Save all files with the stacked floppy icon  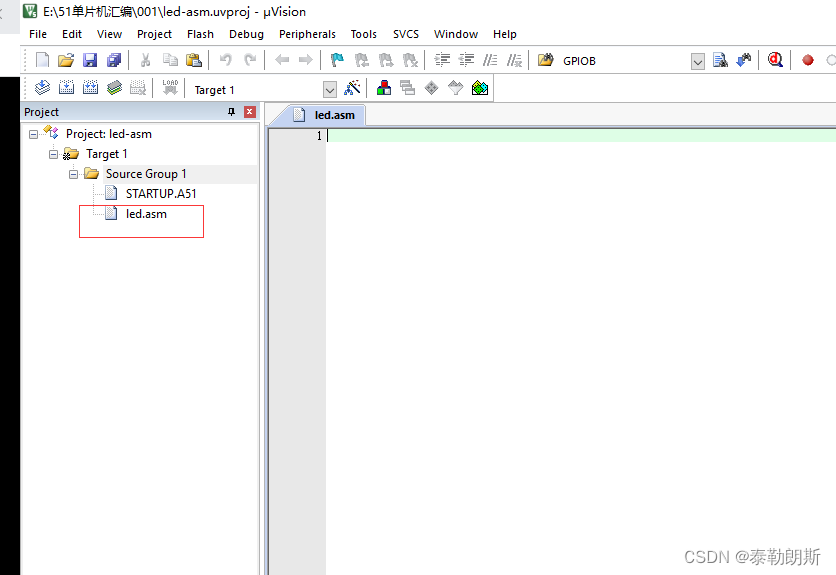coord(114,60)
